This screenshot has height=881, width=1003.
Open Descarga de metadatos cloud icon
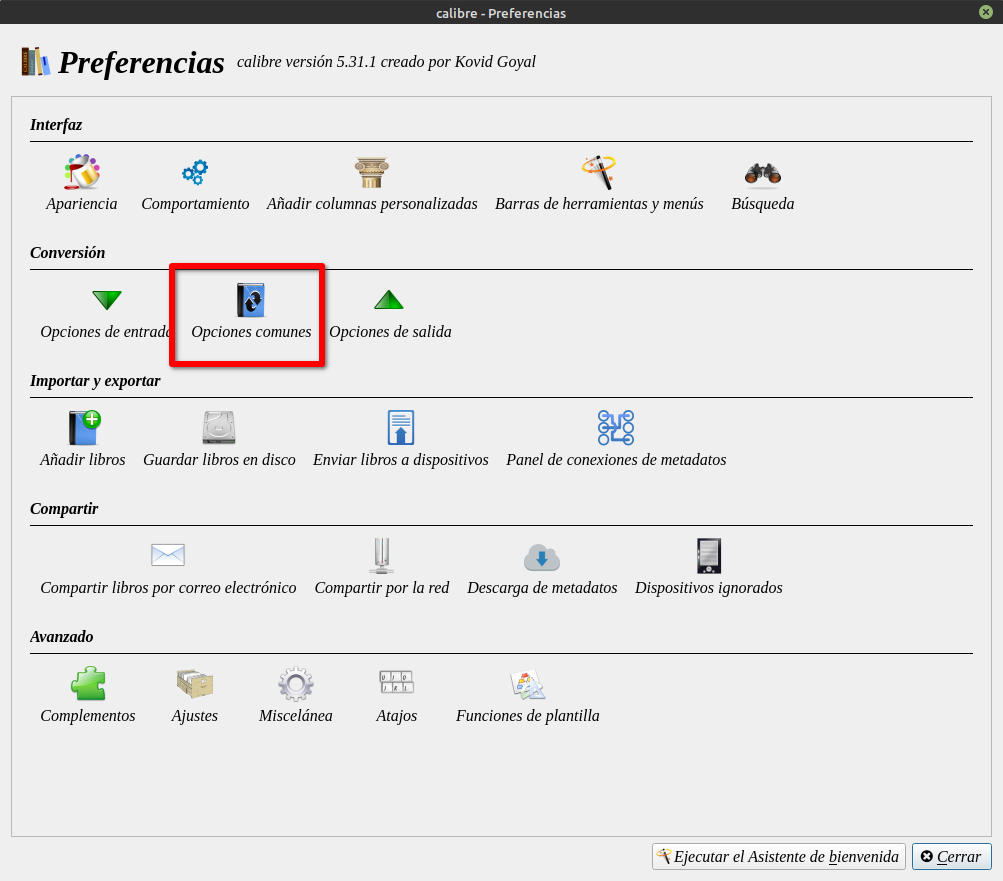click(542, 557)
